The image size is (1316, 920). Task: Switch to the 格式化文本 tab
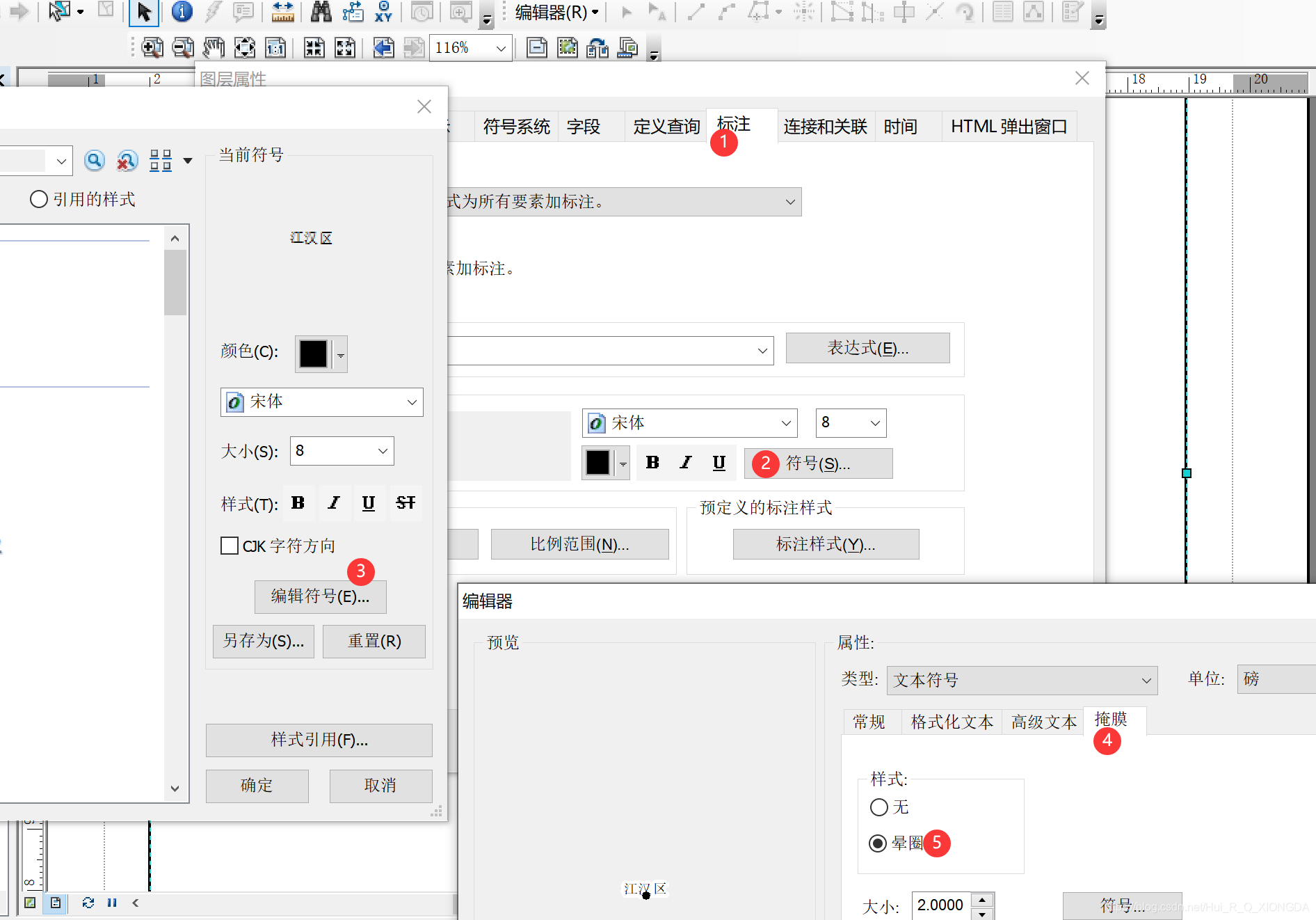tap(952, 722)
